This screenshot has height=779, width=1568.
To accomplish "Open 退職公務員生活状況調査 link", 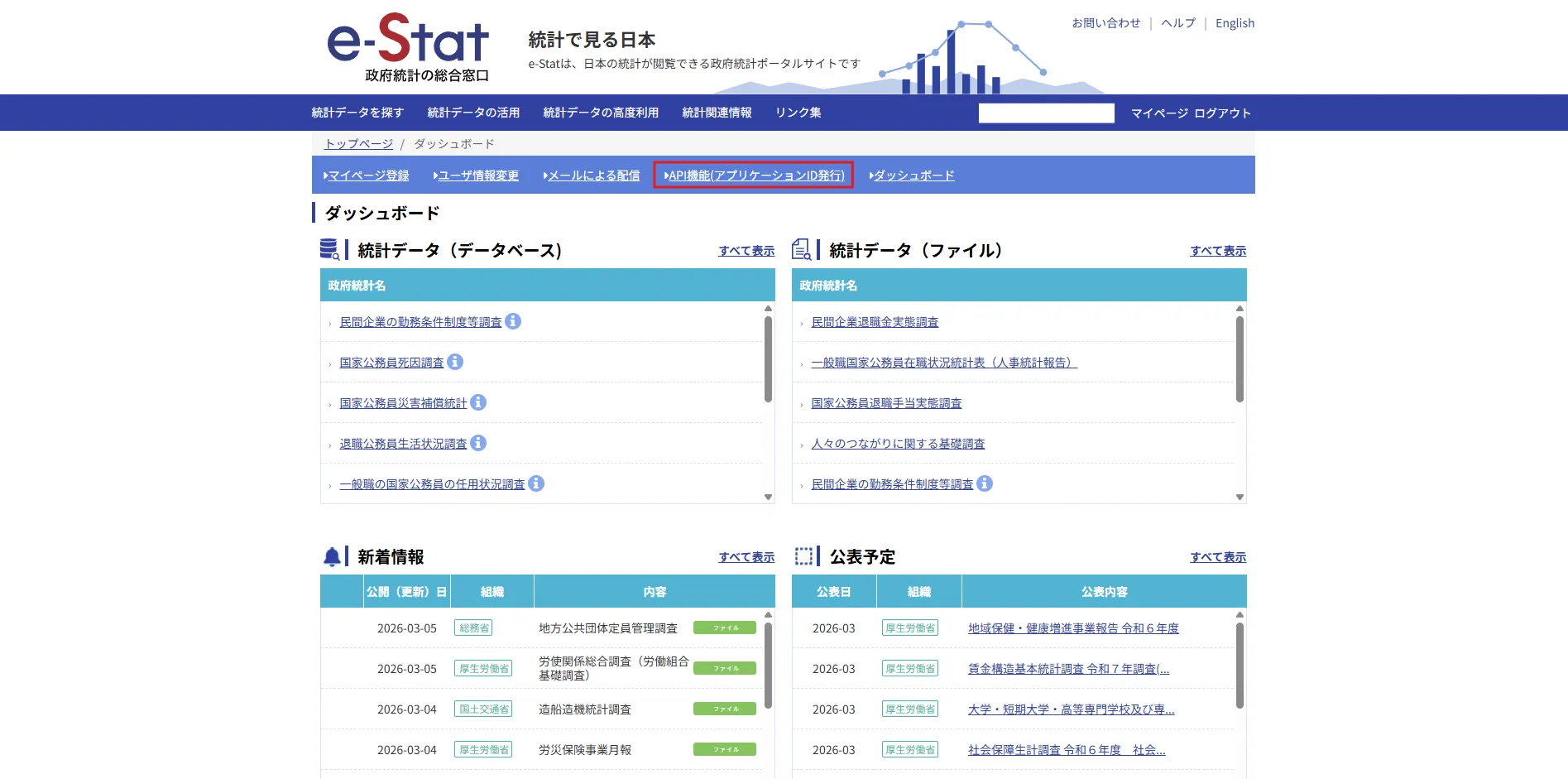I will (403, 444).
